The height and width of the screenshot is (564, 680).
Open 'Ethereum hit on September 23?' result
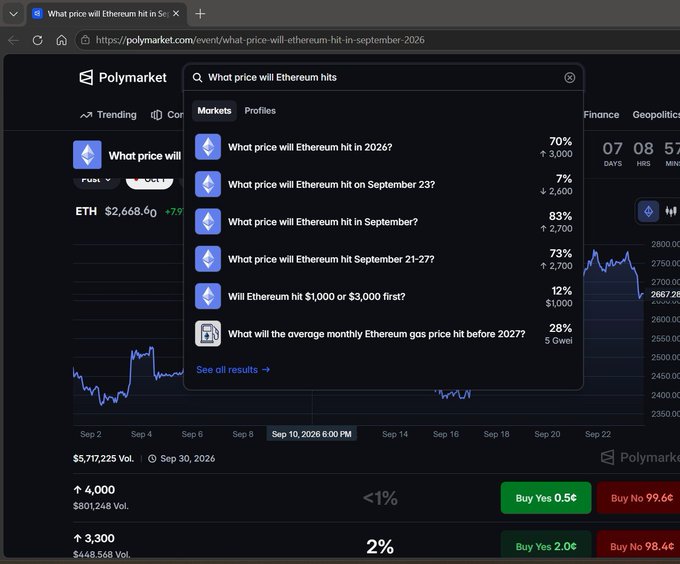pos(383,184)
